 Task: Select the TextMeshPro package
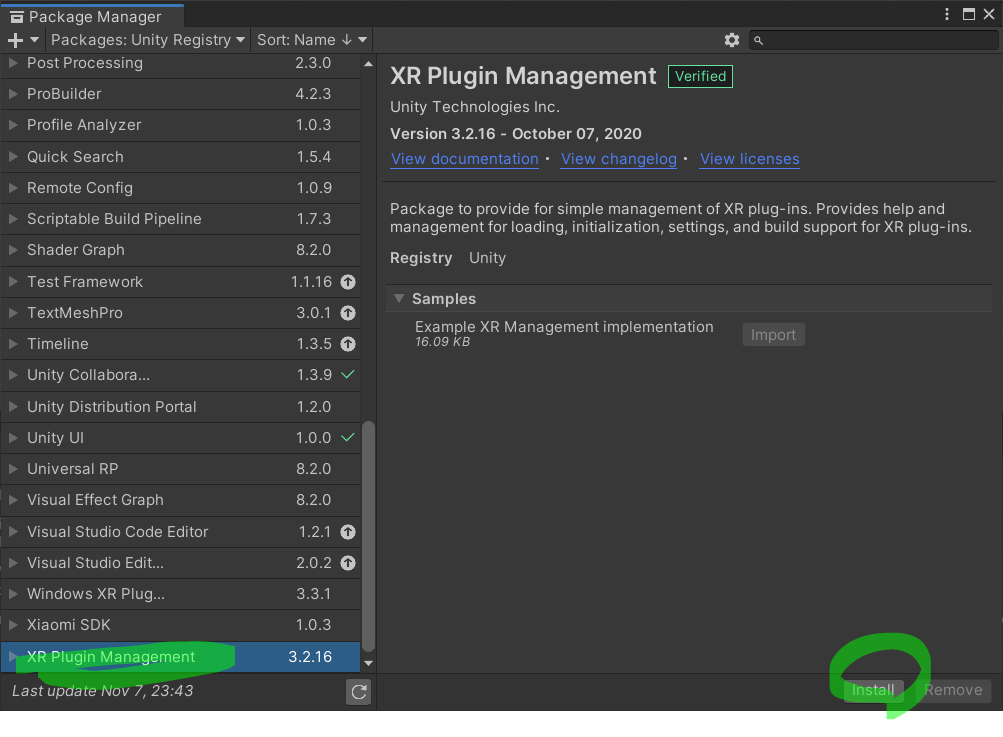click(180, 313)
